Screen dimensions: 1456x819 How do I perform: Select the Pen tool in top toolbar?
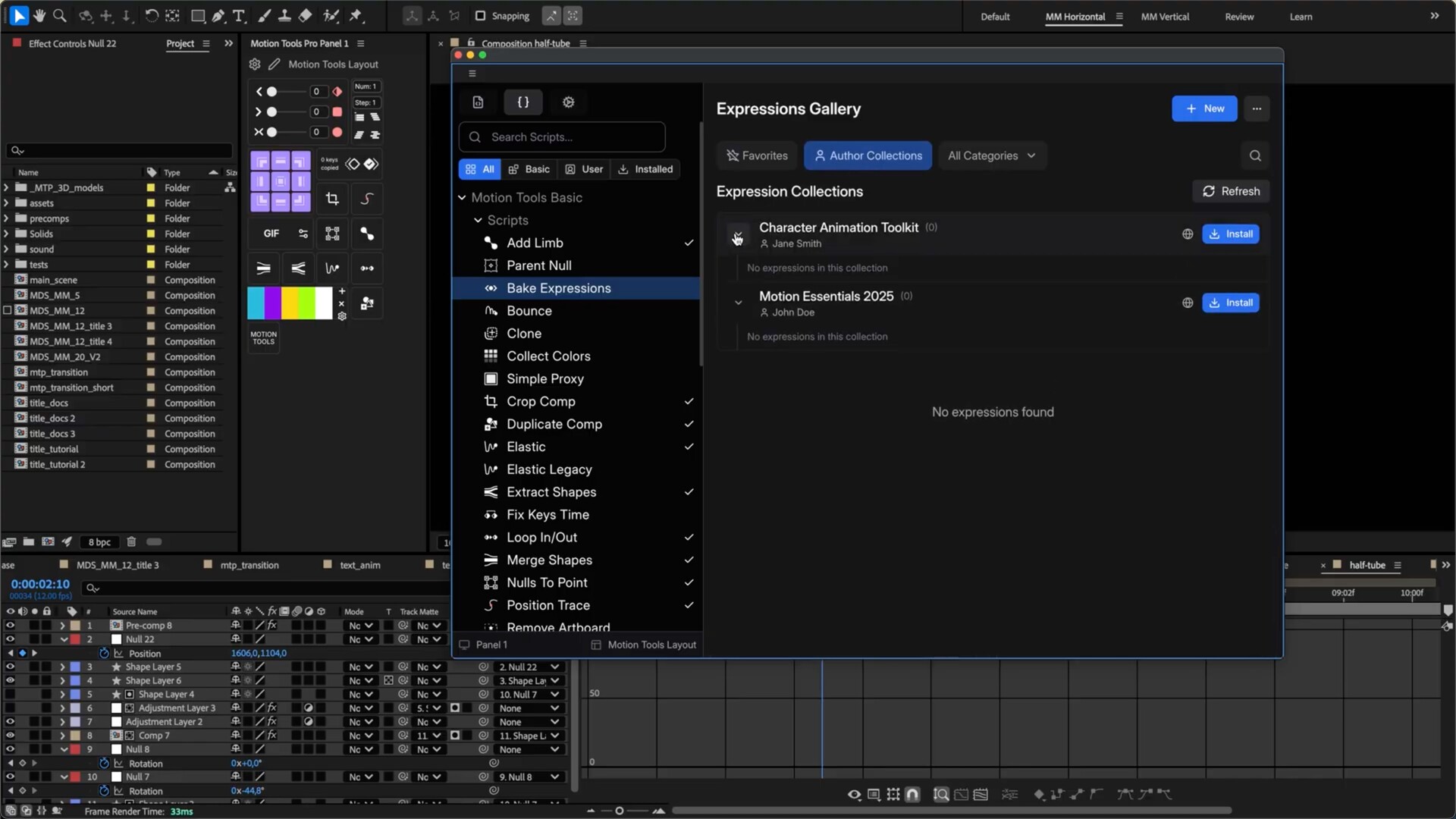(x=218, y=15)
